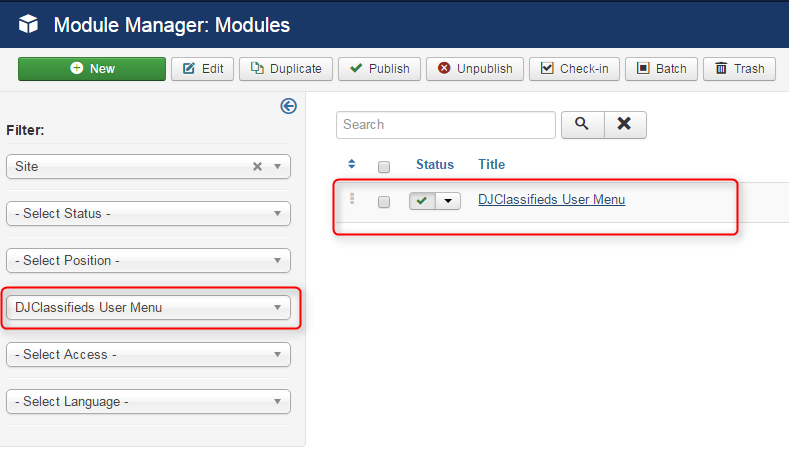Click into the Search input field
This screenshot has width=789, height=458.
click(x=445, y=125)
